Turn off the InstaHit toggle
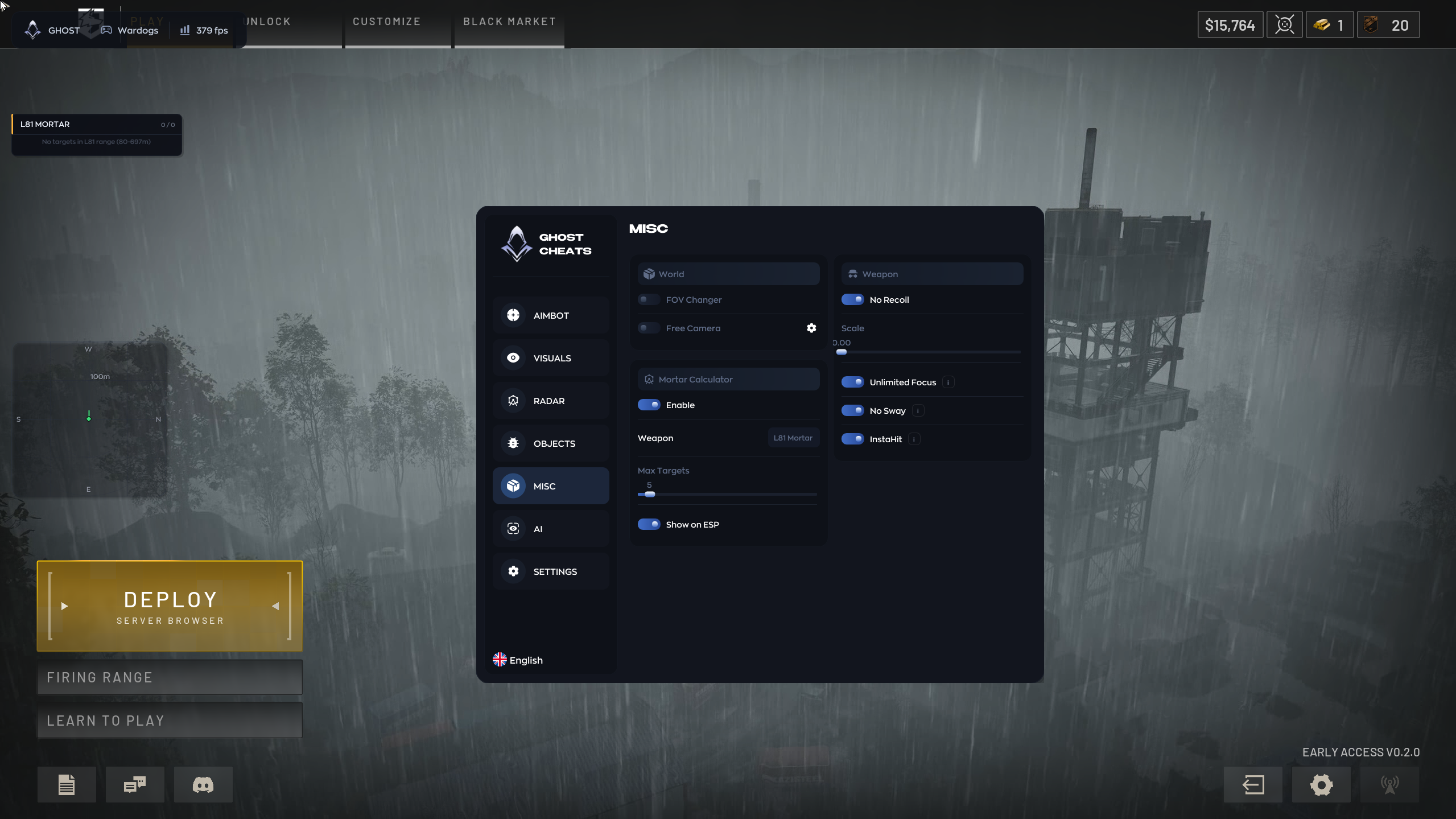 (x=852, y=439)
